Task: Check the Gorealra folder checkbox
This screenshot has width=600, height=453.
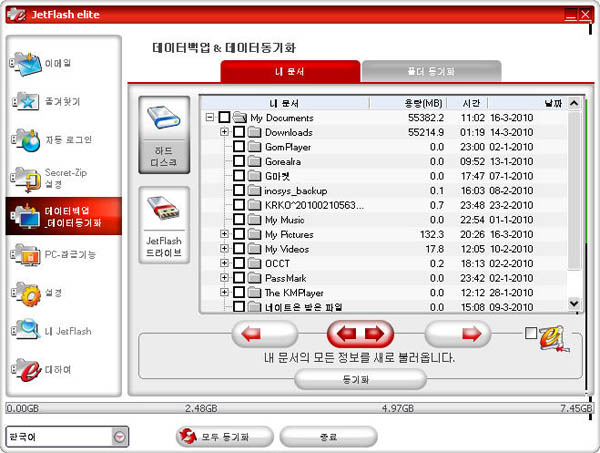Action: 239,161
